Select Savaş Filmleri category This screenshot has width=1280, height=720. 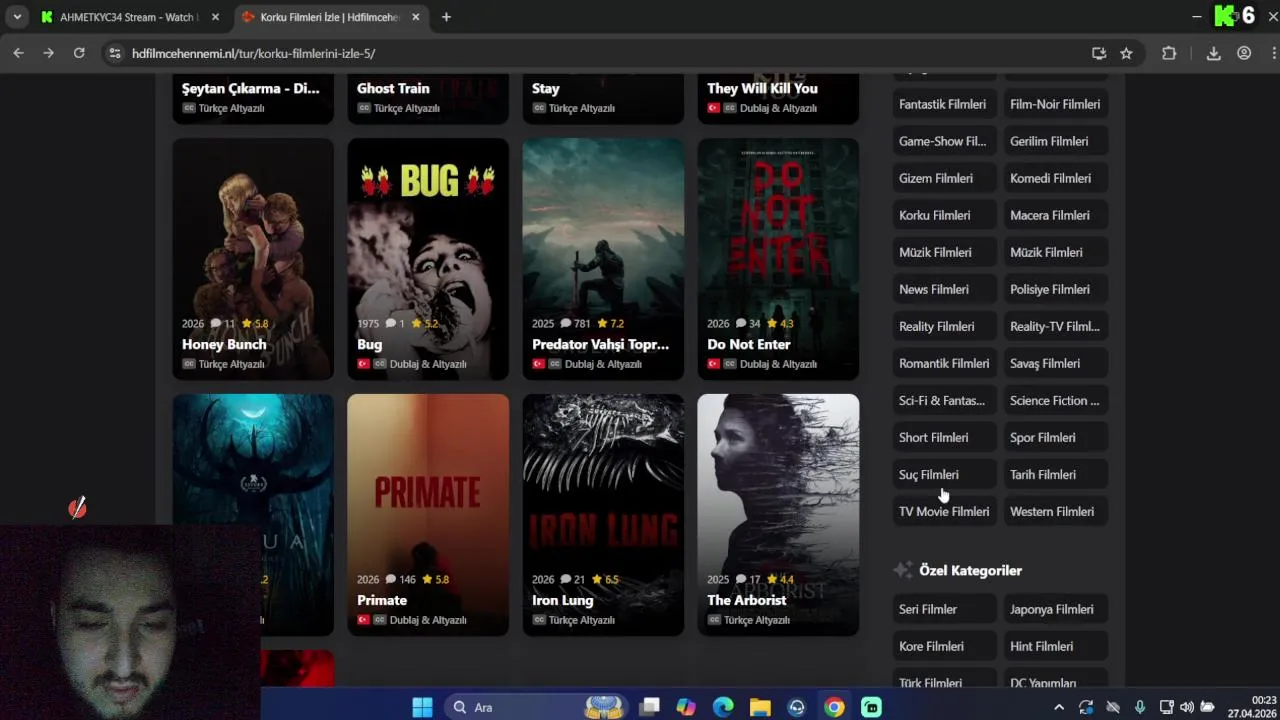[x=1055, y=363]
